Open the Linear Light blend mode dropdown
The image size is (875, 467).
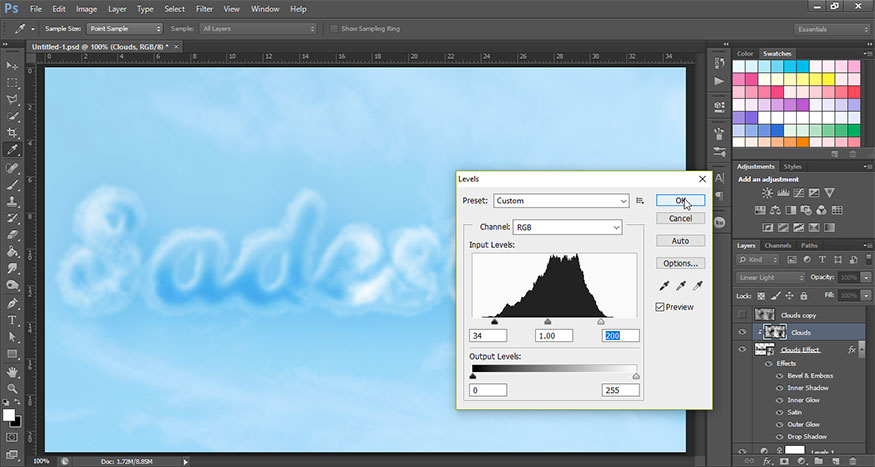click(x=771, y=277)
